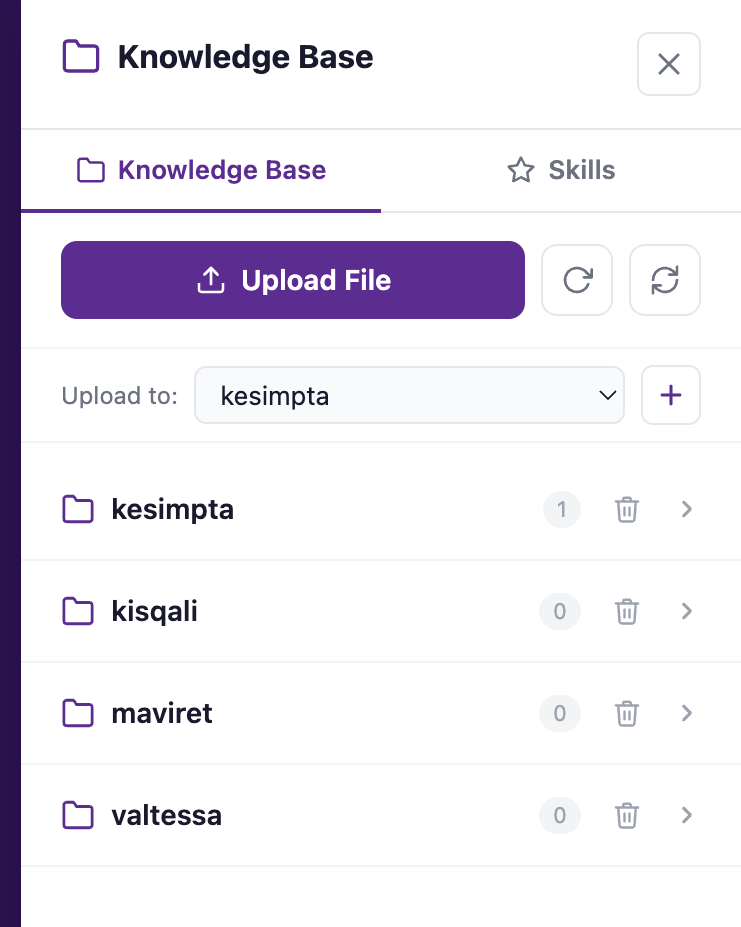Click the kesimpta file count badge
The image size is (741, 927).
pyautogui.click(x=561, y=509)
